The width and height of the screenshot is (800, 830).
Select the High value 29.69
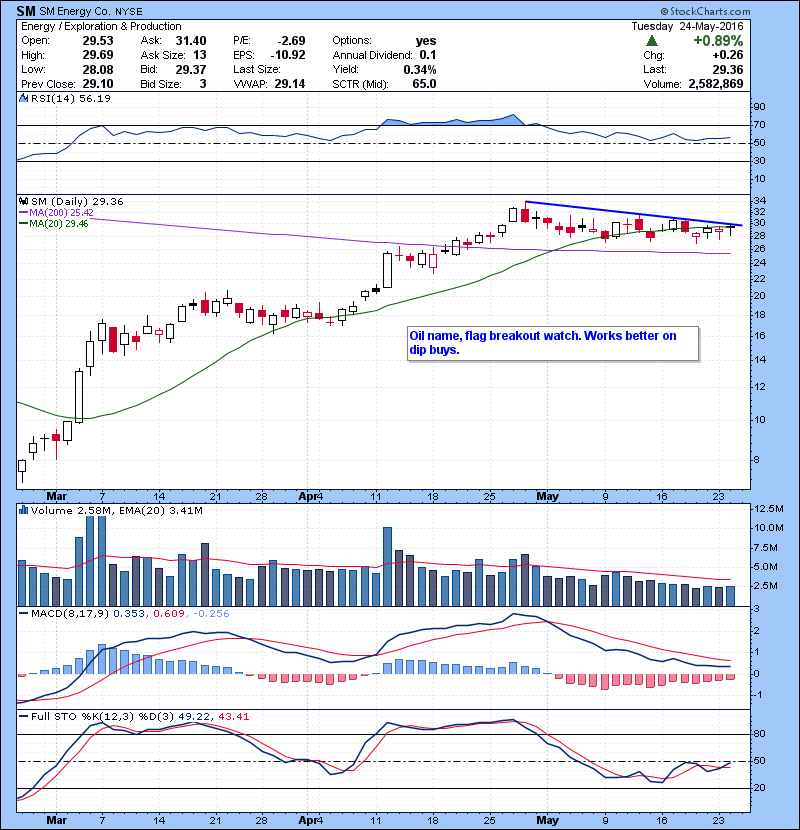click(x=98, y=55)
